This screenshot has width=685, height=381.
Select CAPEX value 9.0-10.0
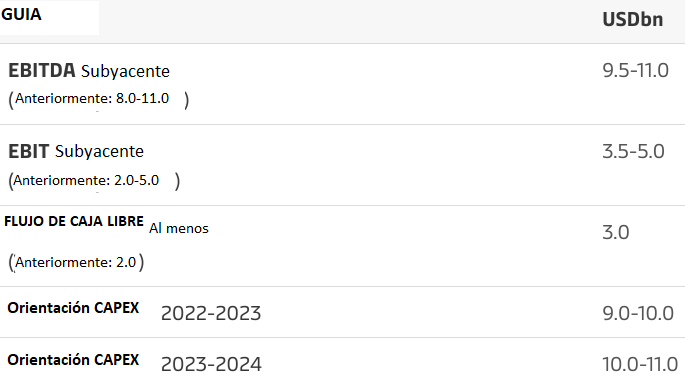tap(638, 313)
